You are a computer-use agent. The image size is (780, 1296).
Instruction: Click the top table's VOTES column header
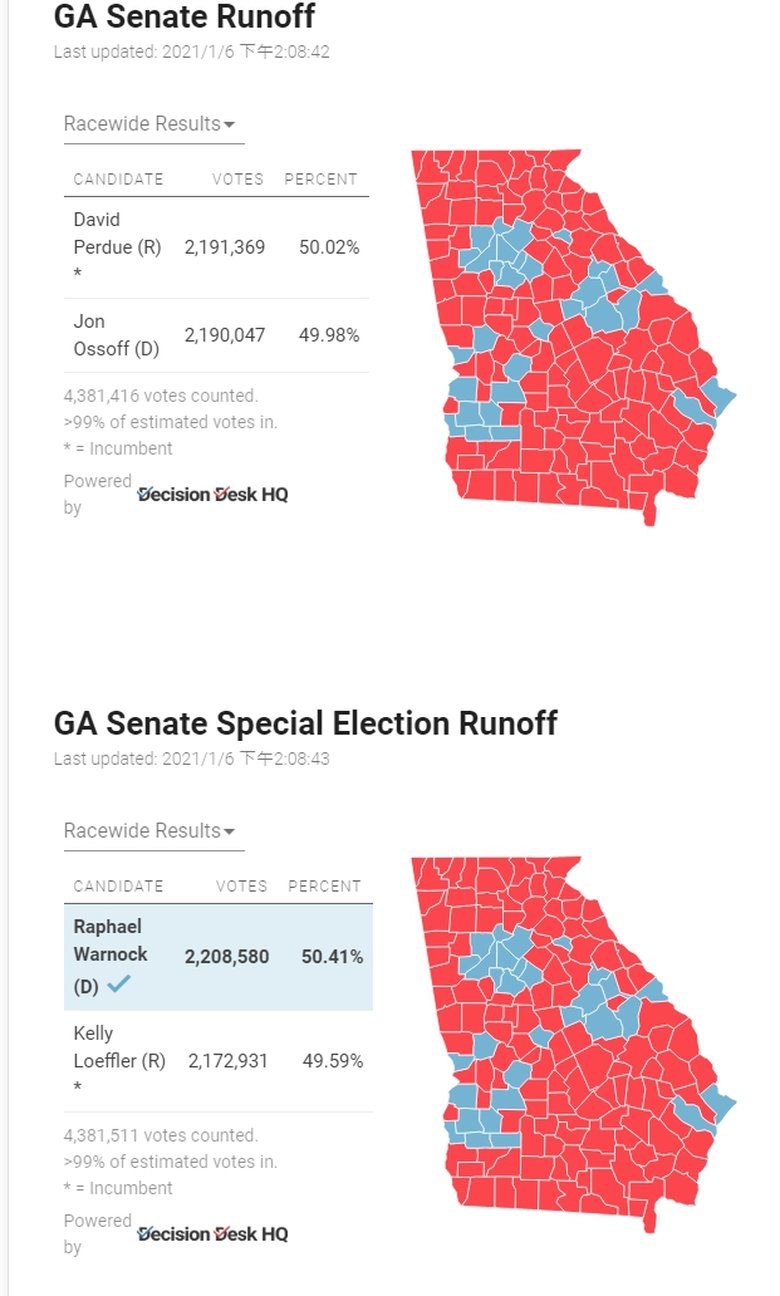[238, 180]
